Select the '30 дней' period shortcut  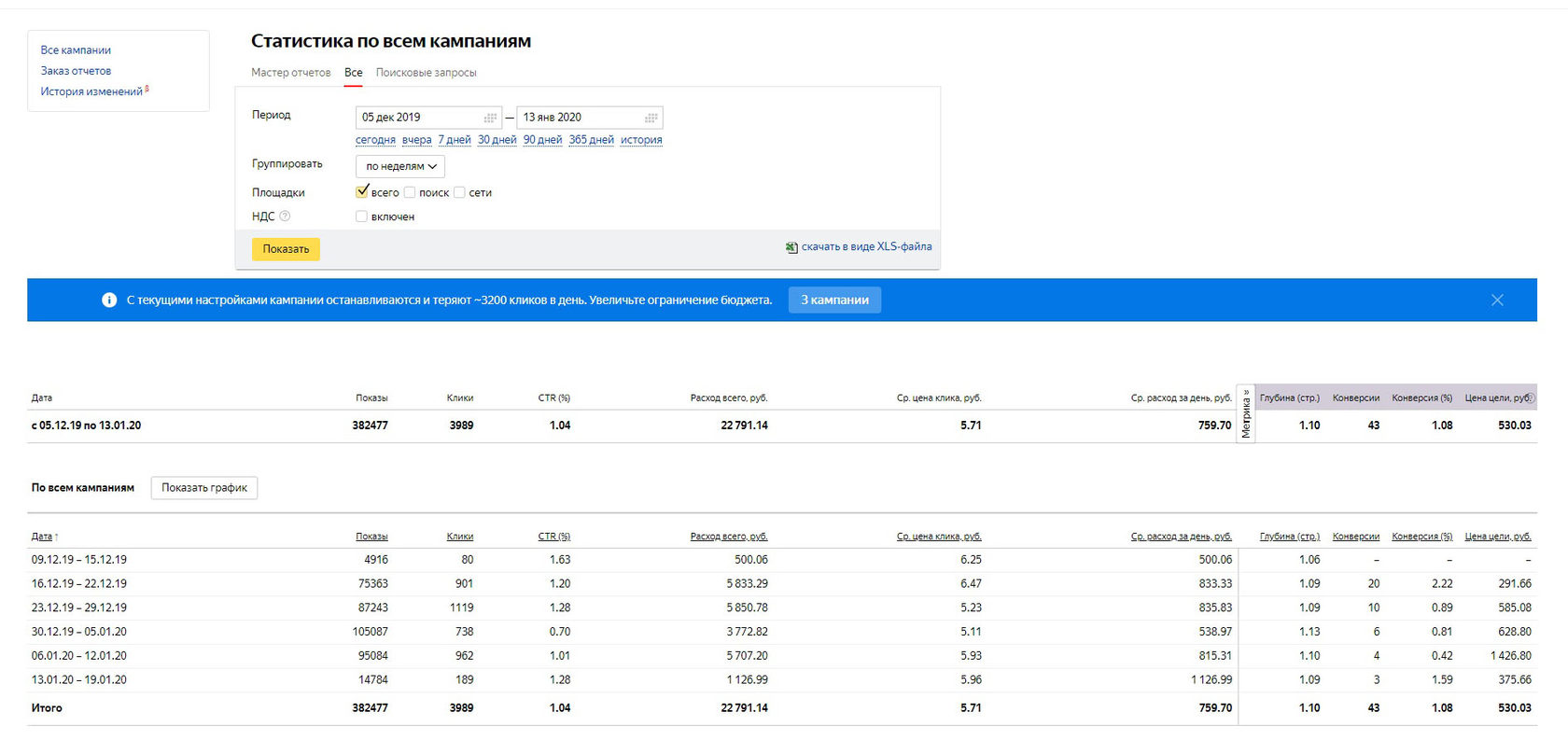click(x=497, y=140)
